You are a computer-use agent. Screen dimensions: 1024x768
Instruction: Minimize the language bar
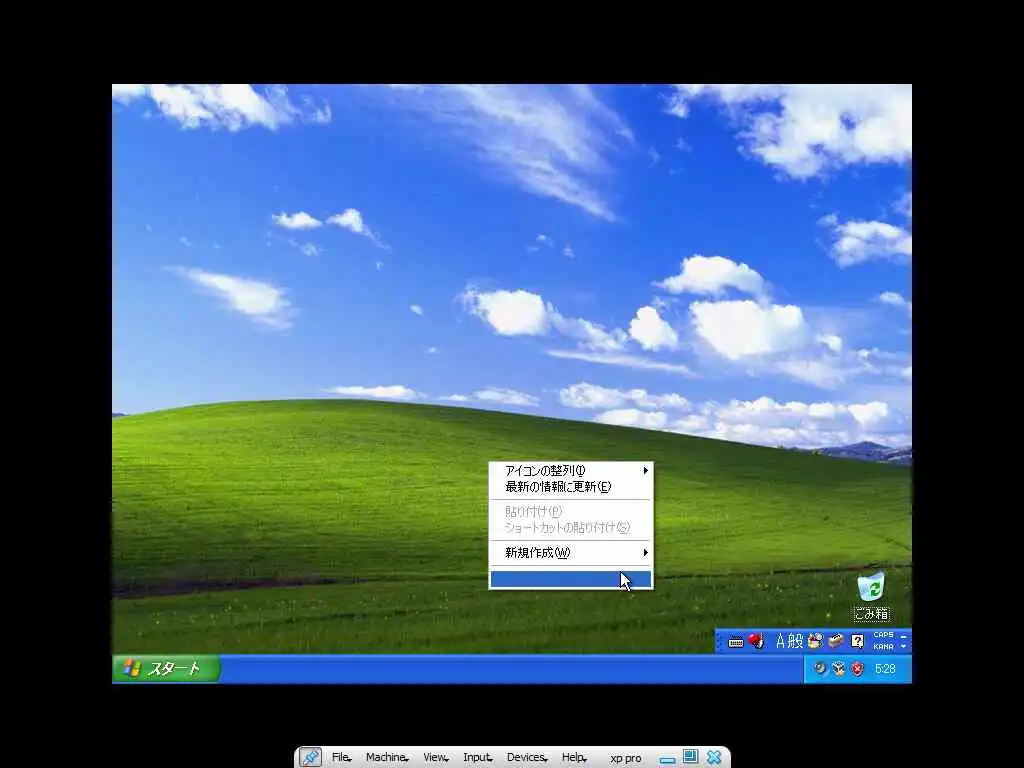click(904, 635)
